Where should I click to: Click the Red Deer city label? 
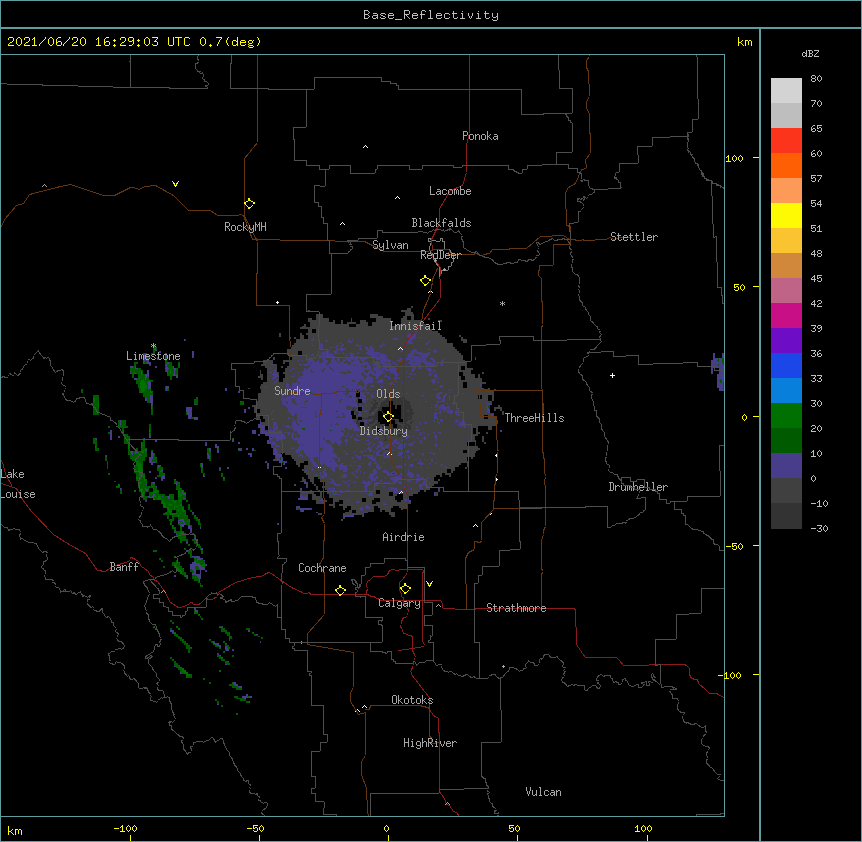click(440, 255)
